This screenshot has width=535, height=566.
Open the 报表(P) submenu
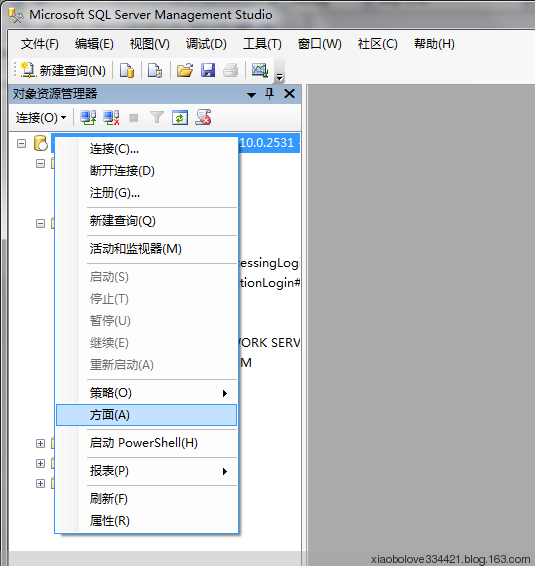pyautogui.click(x=147, y=471)
